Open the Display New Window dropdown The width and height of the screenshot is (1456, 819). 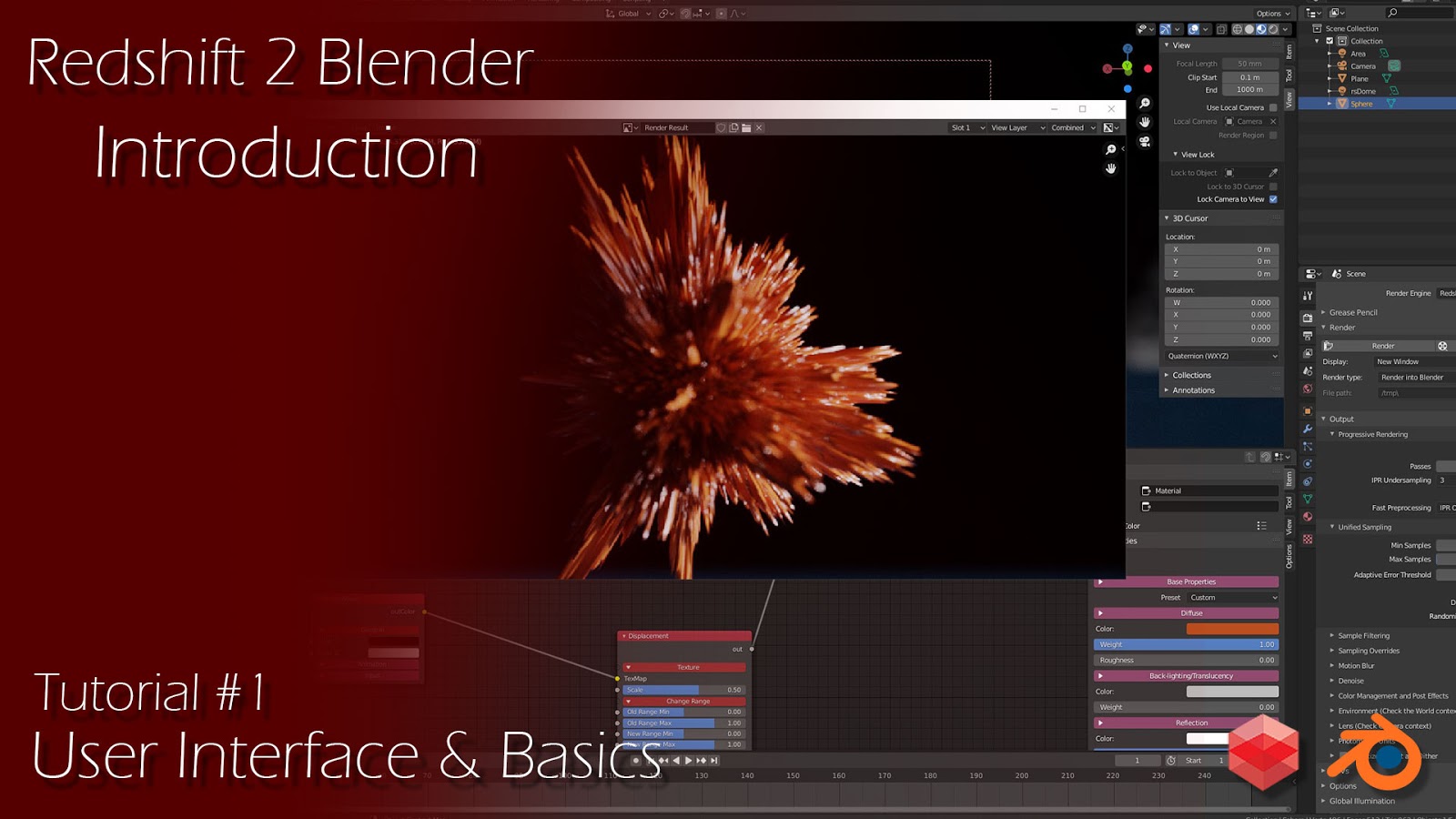coord(1414,361)
